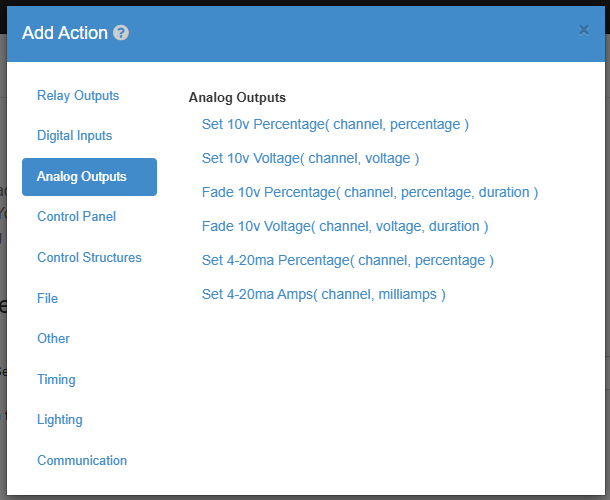610x500 pixels.
Task: Add Set 10v Voltage action
Action: click(x=310, y=158)
